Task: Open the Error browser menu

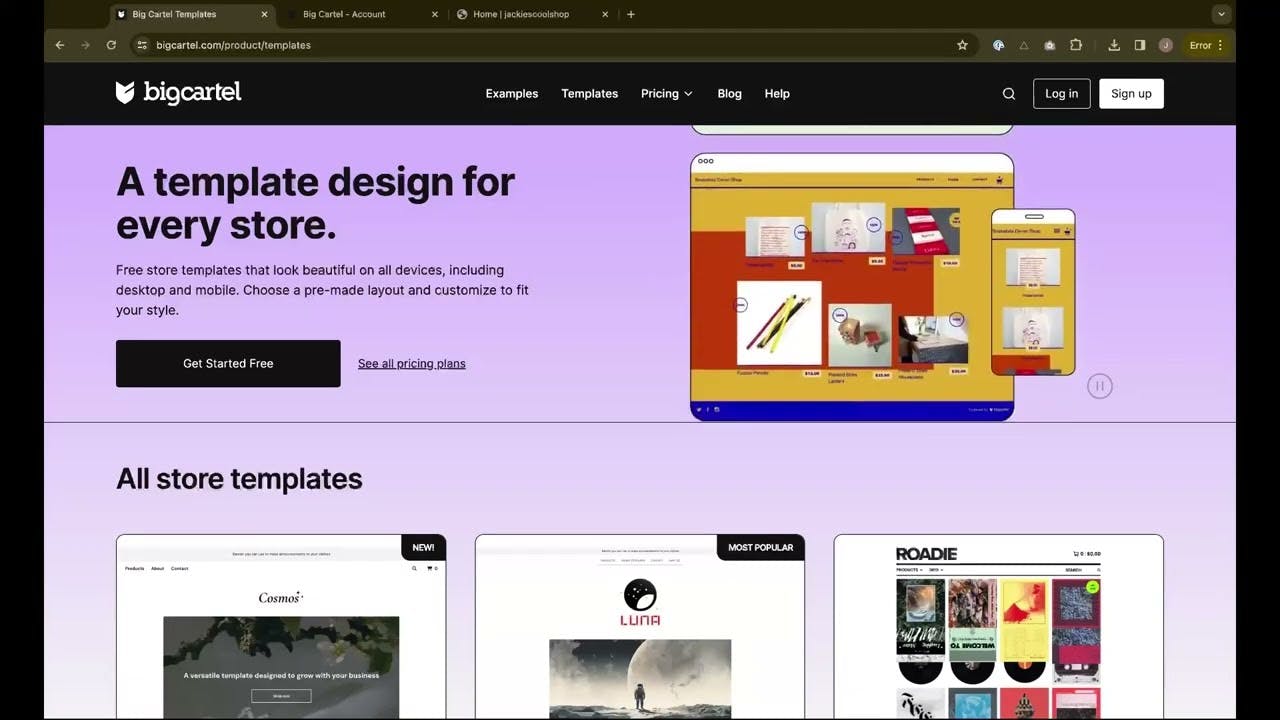Action: tap(1206, 45)
